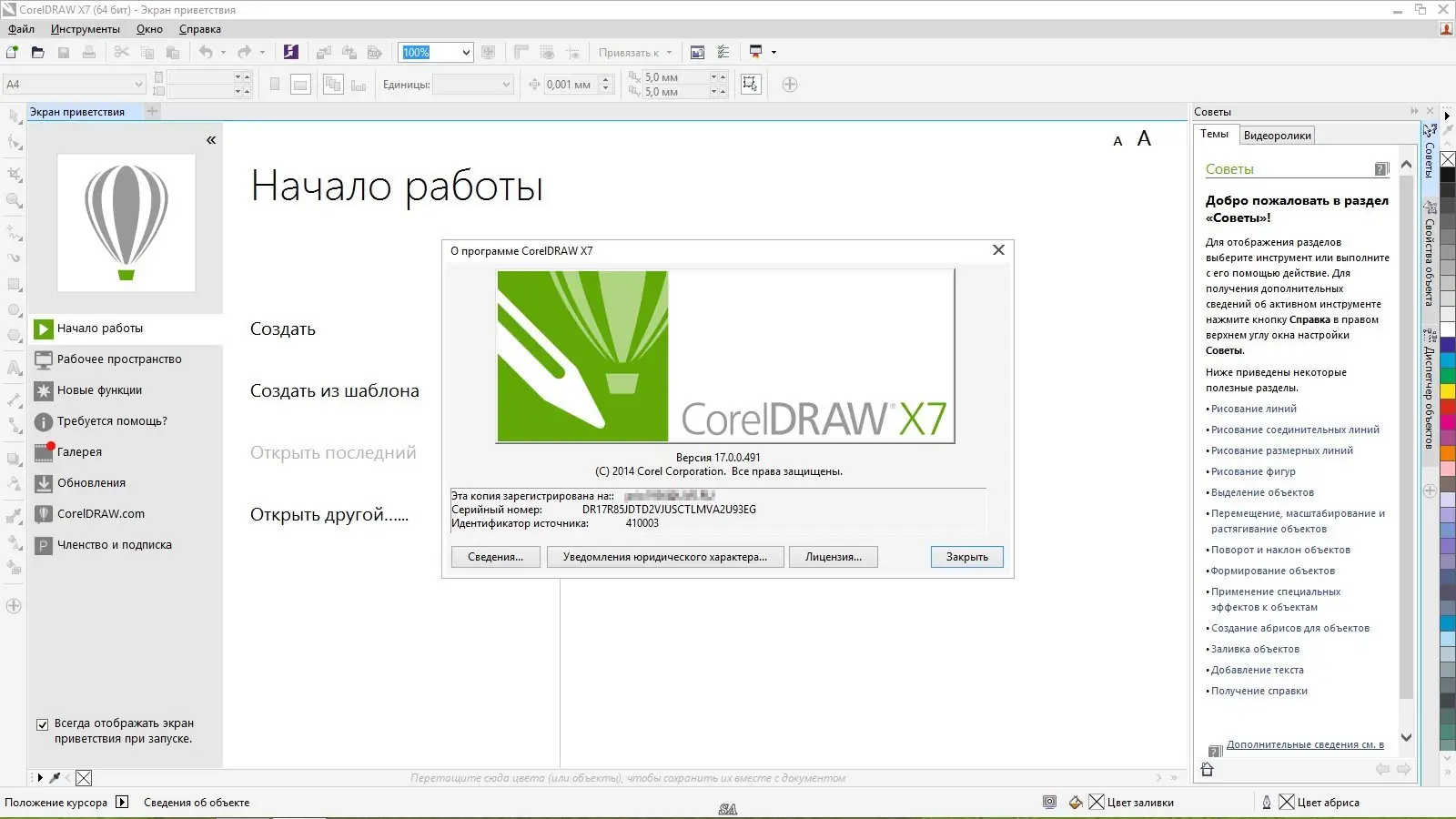Click 'Создать из шаблона' on the welcome screen
This screenshot has height=819, width=1456.
pyautogui.click(x=334, y=390)
